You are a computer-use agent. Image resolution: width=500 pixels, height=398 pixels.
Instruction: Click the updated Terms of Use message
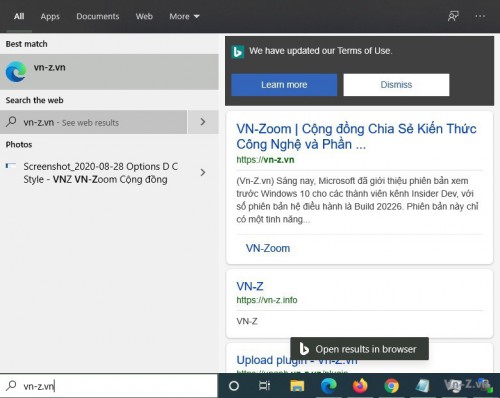click(x=321, y=51)
